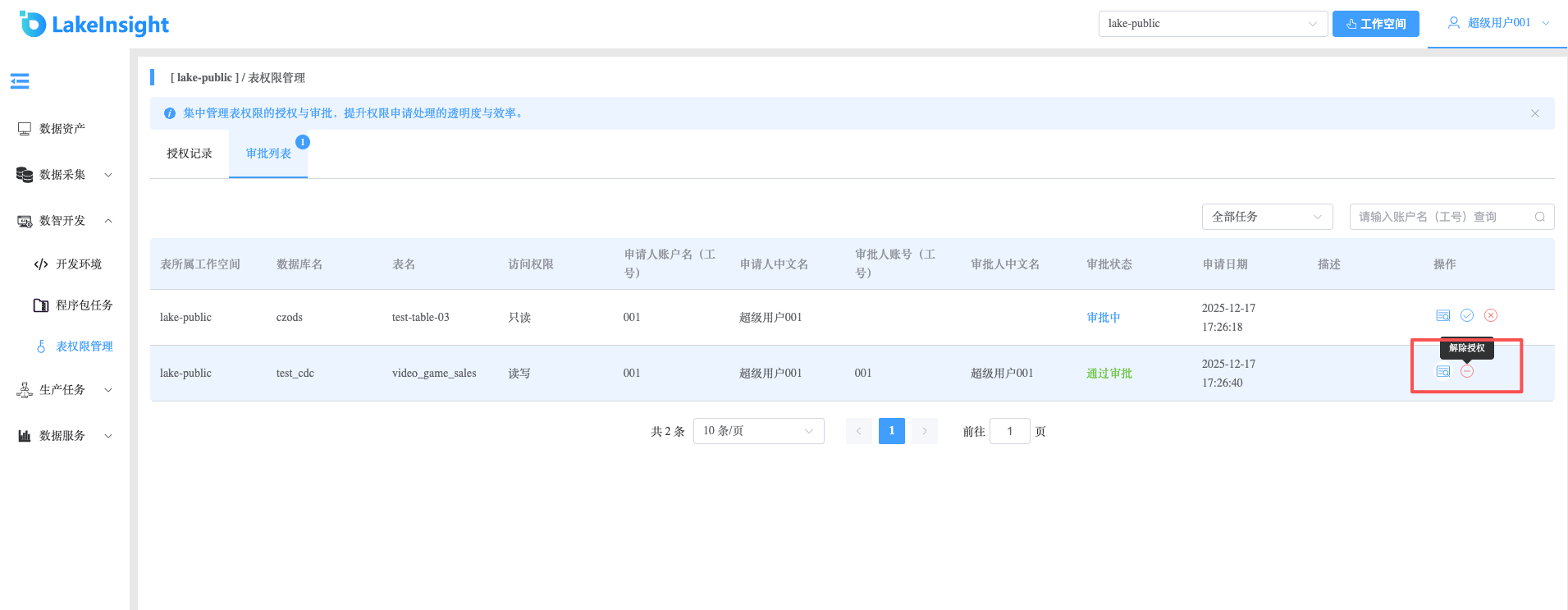
Task: Click the LakeInsight logo
Action: 94,25
